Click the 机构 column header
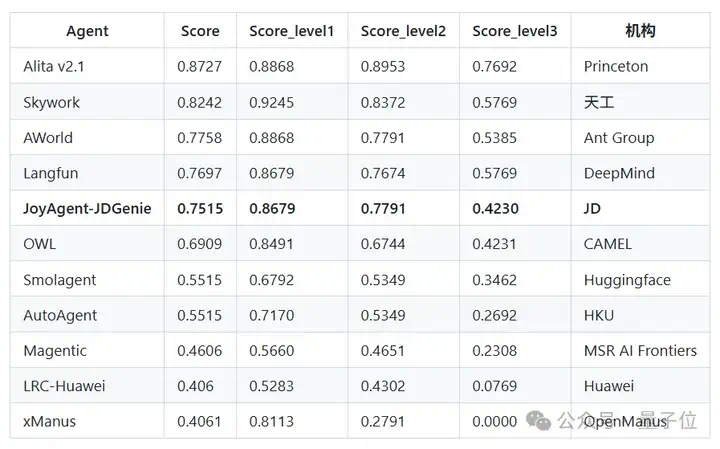Screen dimensions: 720x449 click(640, 31)
